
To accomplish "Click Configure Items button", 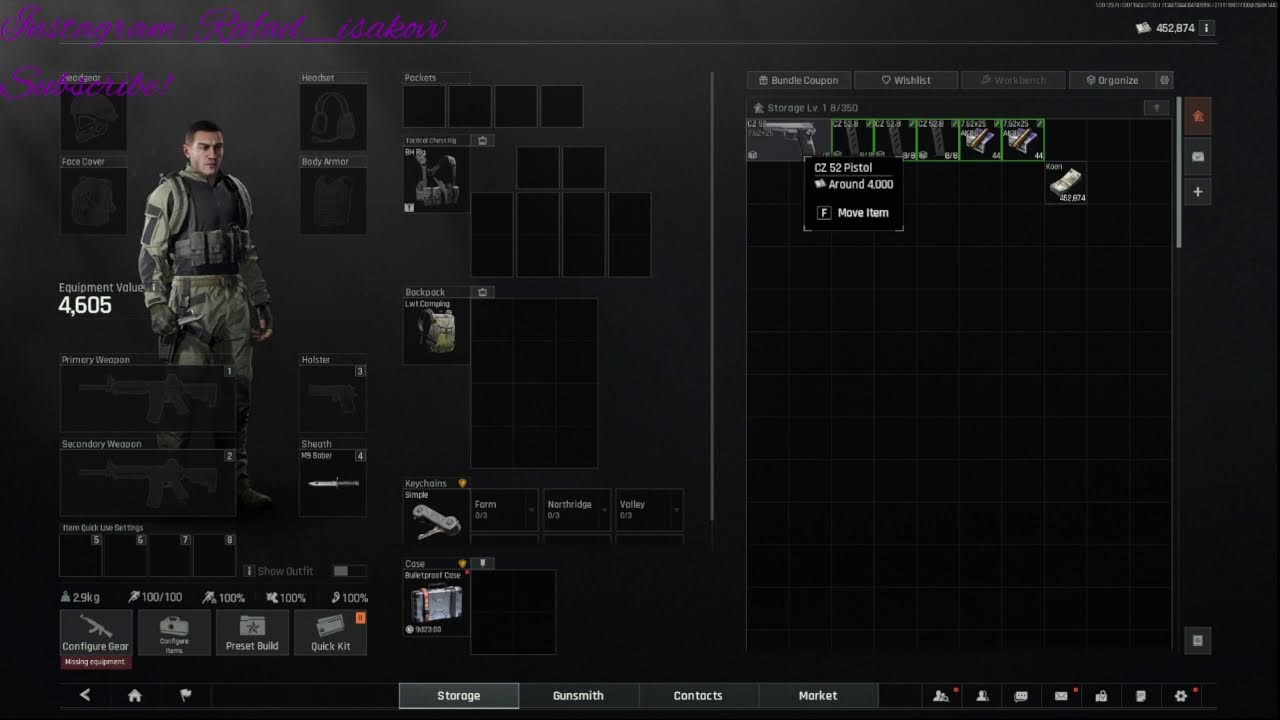I will (x=174, y=633).
